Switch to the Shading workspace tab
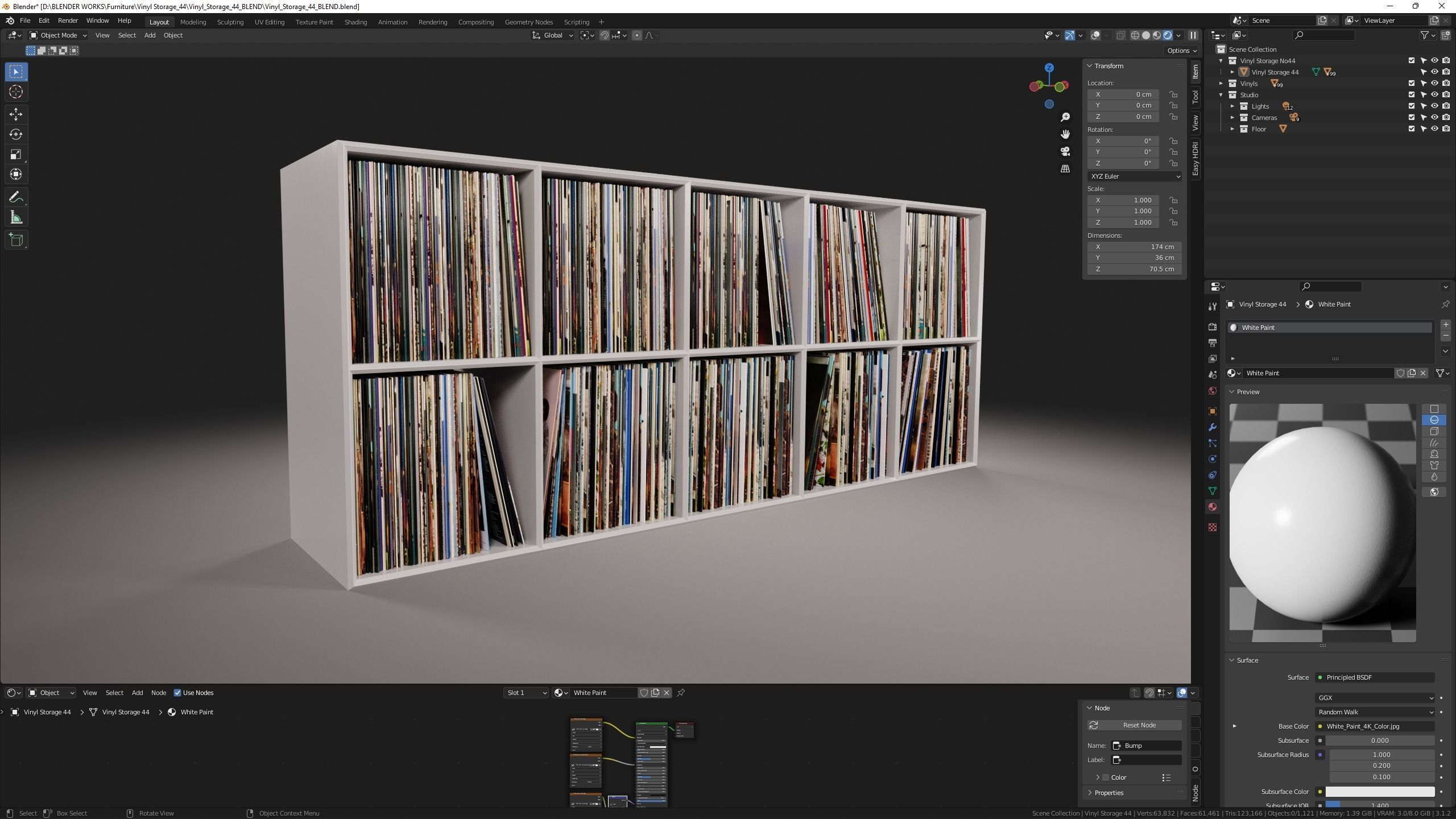The width and height of the screenshot is (1456, 819). pyautogui.click(x=355, y=22)
